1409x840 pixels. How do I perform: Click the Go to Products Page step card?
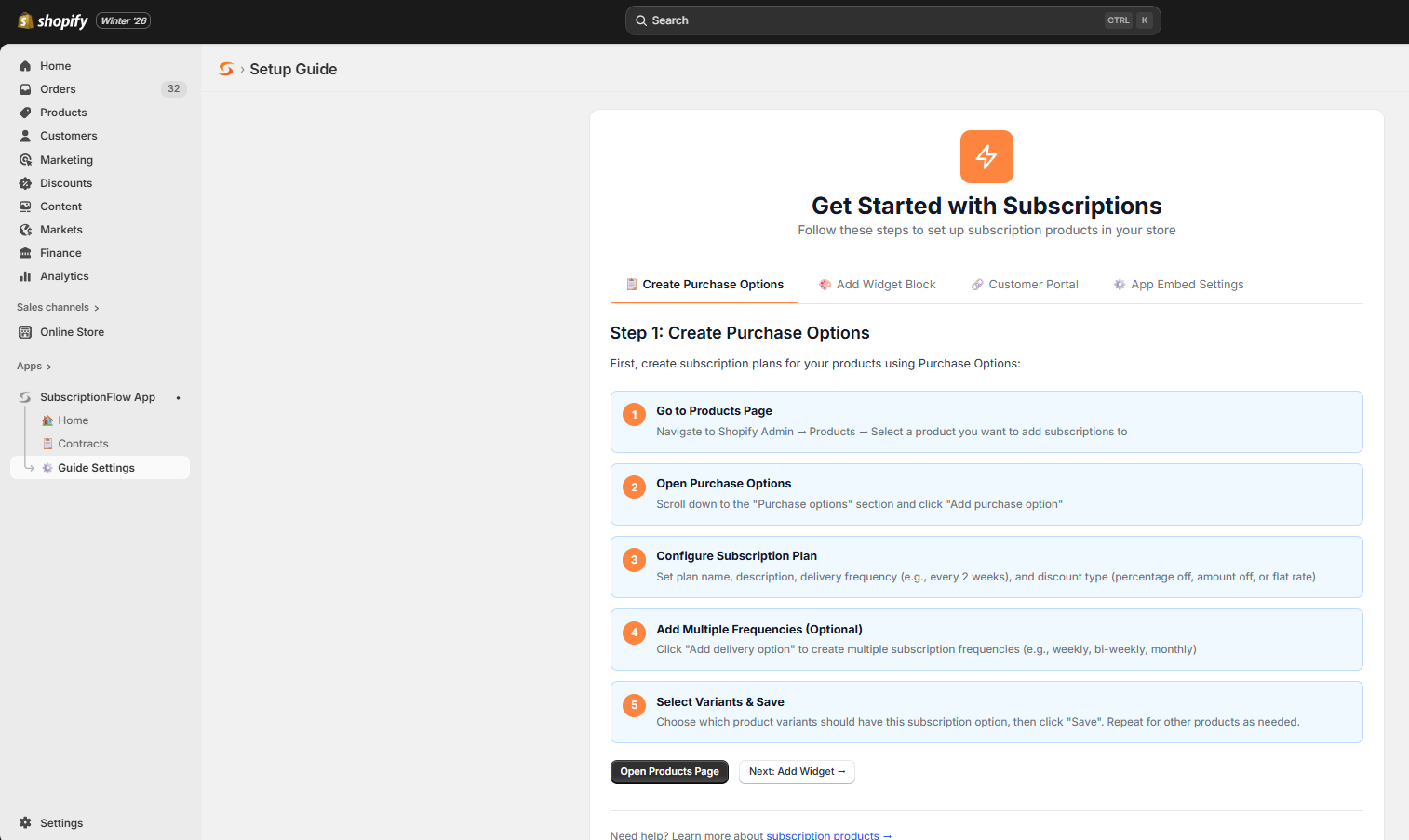(x=986, y=421)
